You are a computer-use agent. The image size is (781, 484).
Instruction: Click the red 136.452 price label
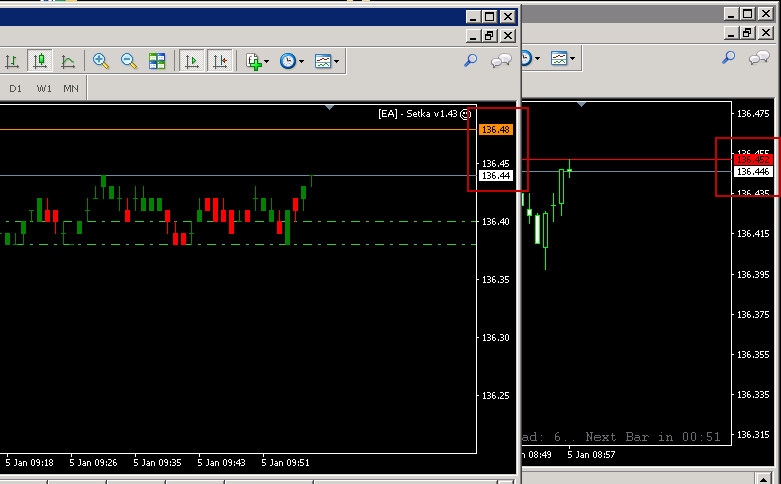[x=753, y=159]
